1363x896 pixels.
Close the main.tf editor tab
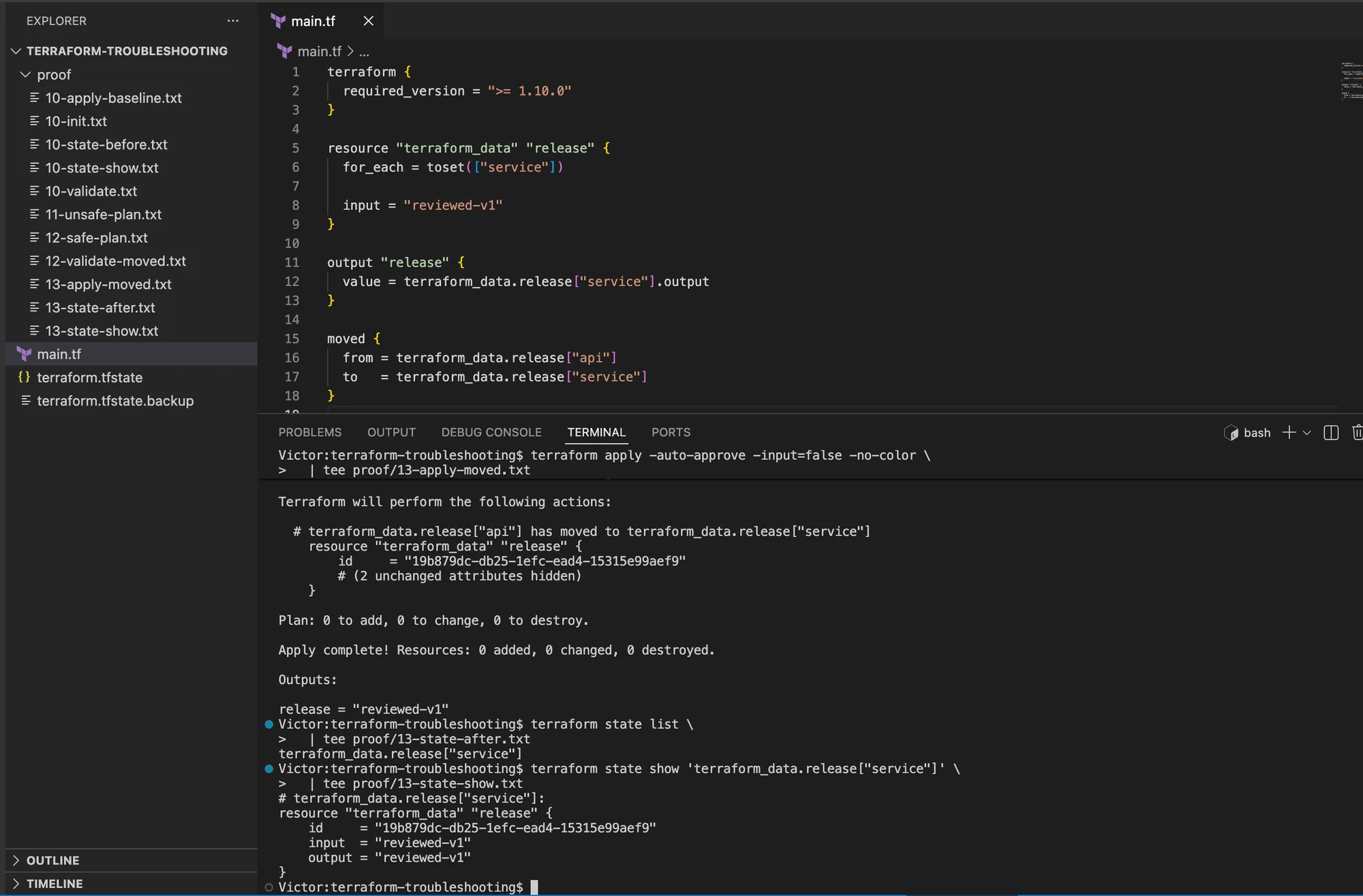[368, 21]
